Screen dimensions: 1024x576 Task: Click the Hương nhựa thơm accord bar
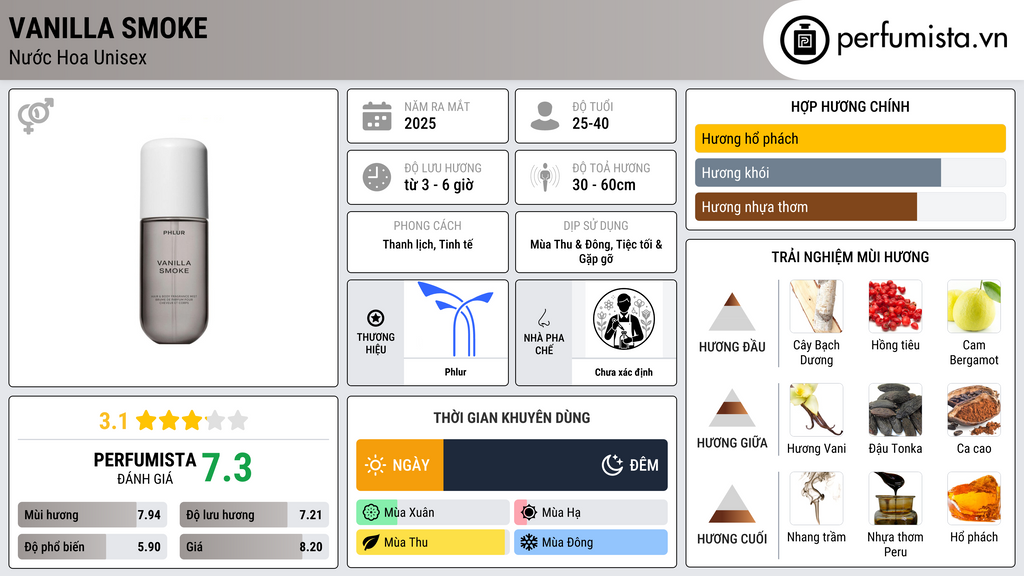click(x=850, y=206)
